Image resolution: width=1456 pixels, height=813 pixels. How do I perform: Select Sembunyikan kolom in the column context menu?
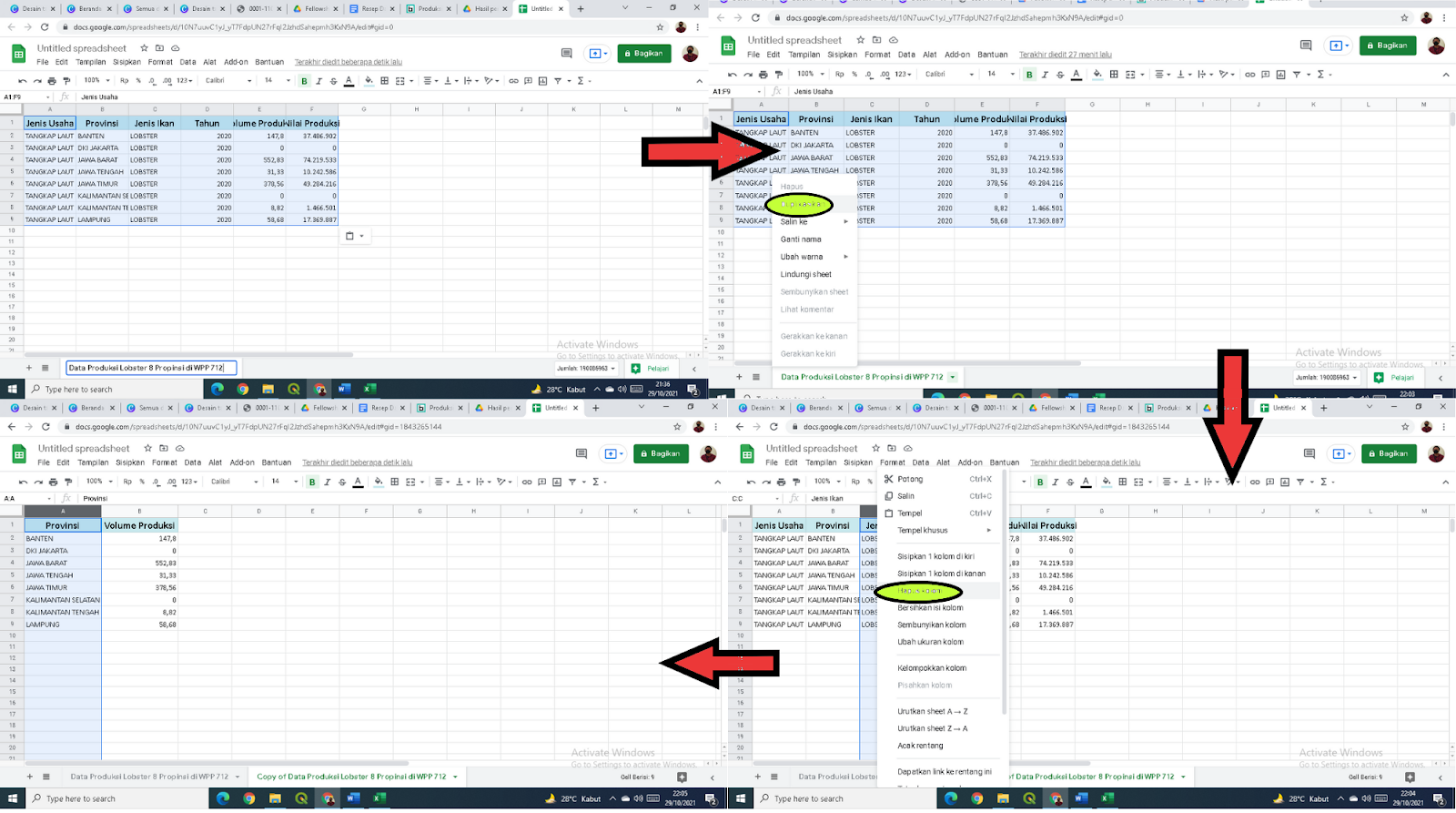tap(931, 625)
